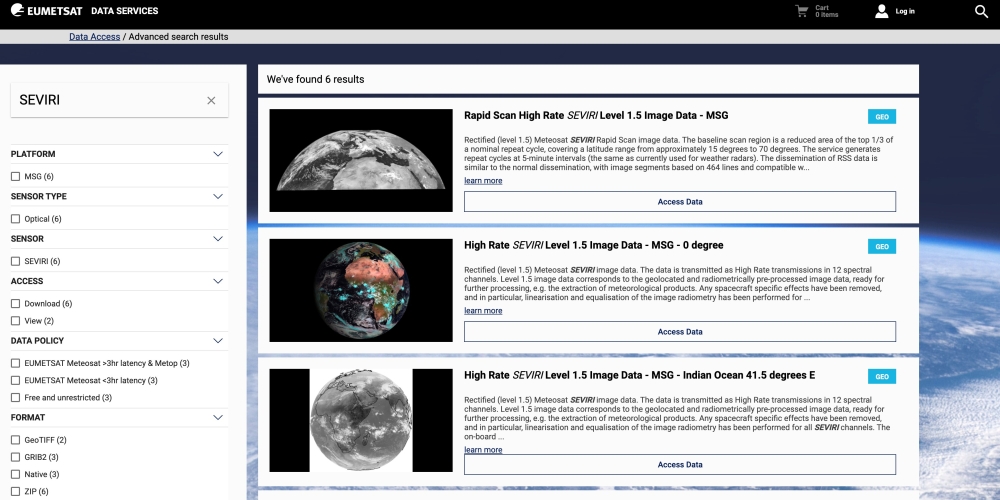Click the user profile icon
The width and height of the screenshot is (1000, 500).
pos(881,11)
